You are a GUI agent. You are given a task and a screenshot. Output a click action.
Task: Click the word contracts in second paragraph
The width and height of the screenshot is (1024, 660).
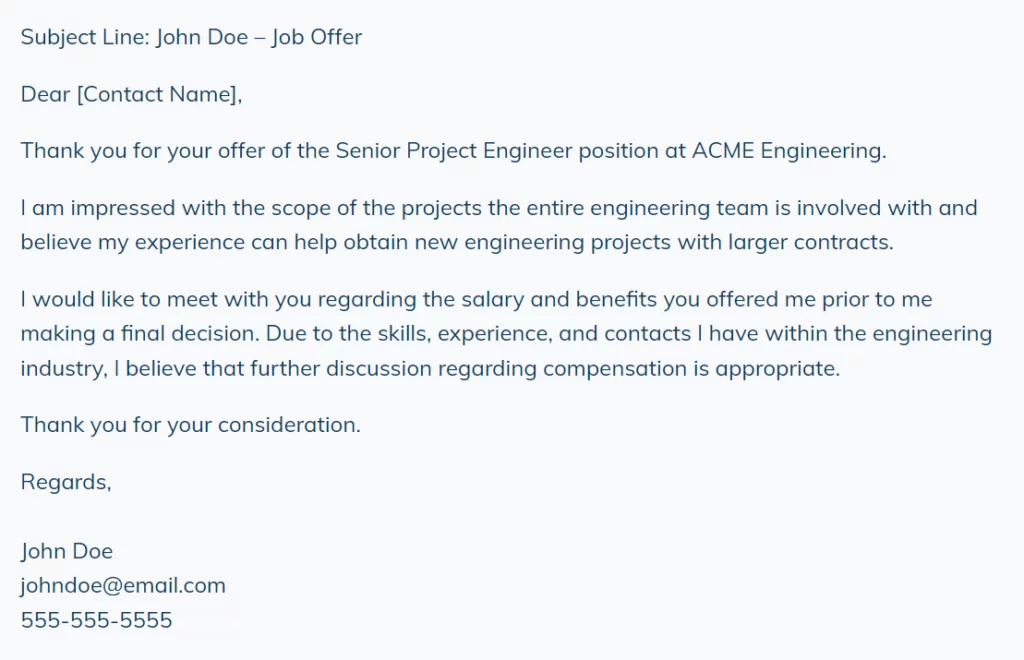coord(843,243)
